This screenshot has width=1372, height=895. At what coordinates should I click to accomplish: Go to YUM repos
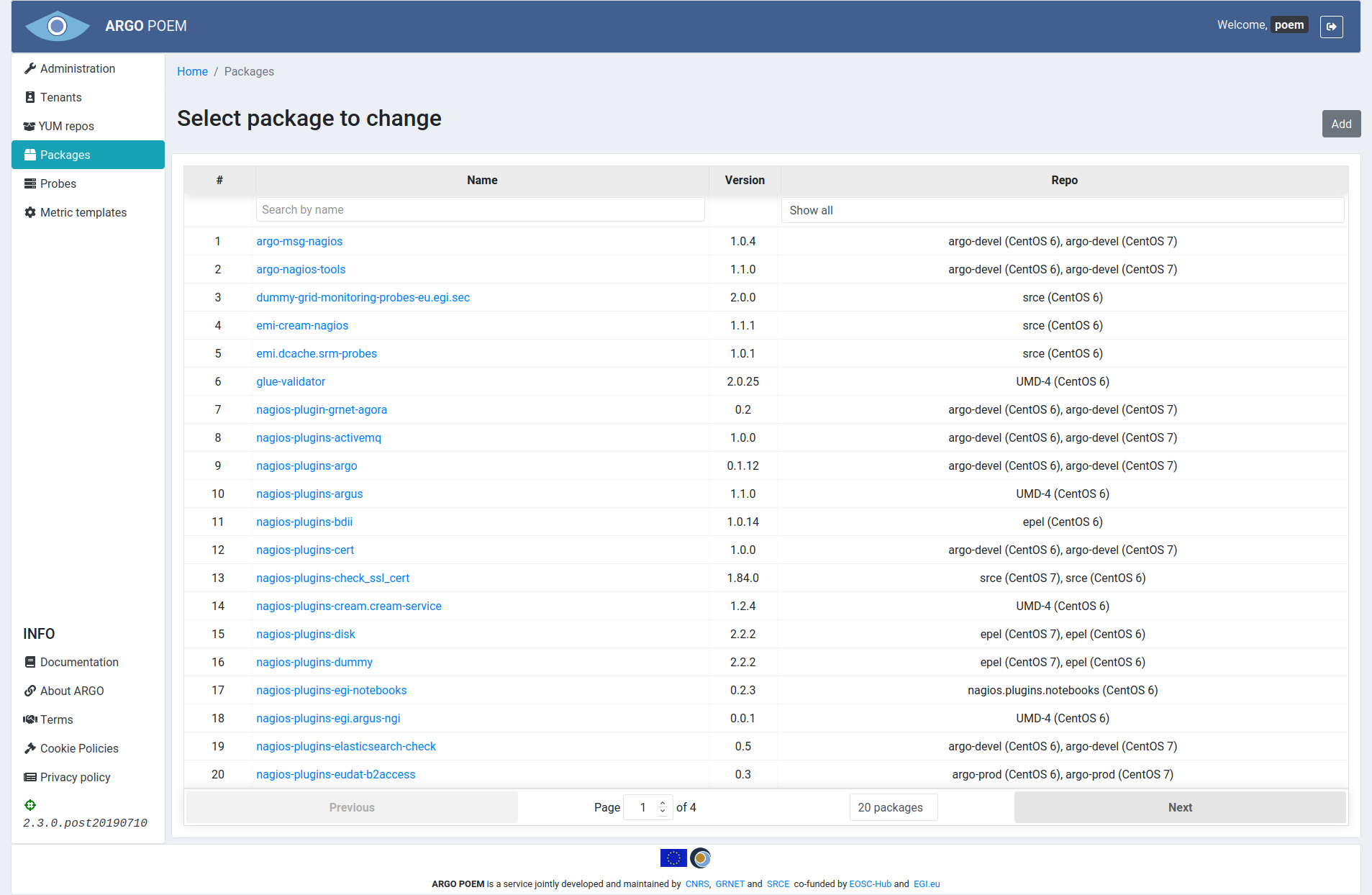click(88, 126)
